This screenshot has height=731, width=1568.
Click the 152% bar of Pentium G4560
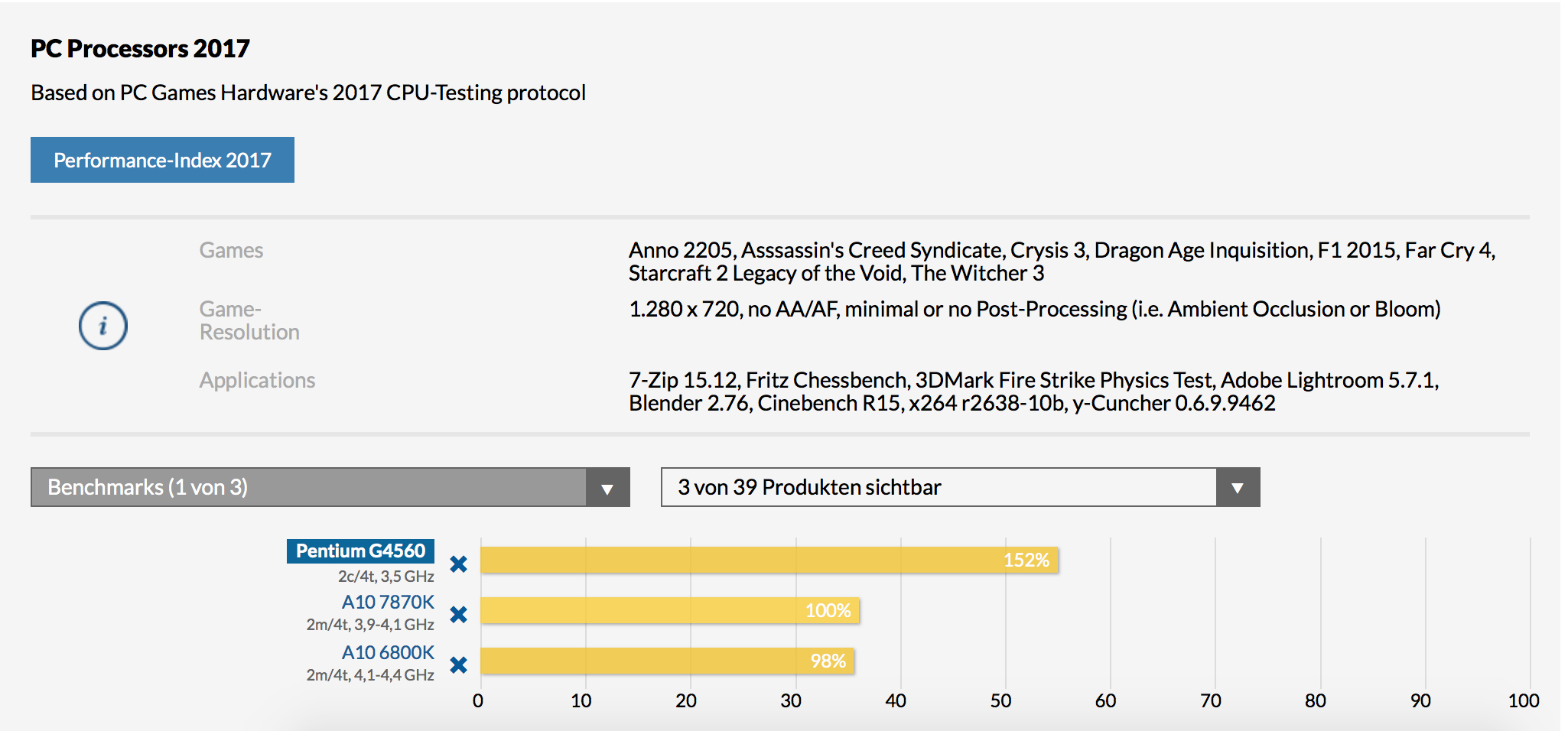769,560
